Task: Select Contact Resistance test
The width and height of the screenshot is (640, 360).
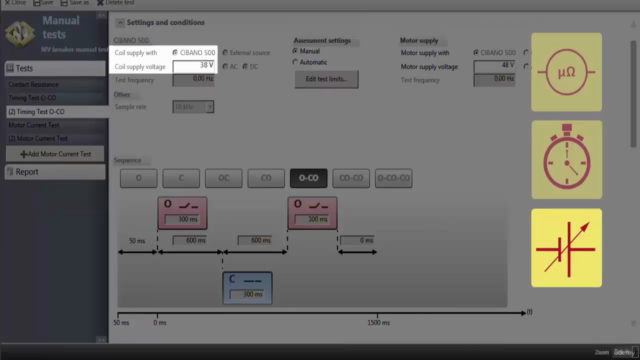Action: coord(56,84)
